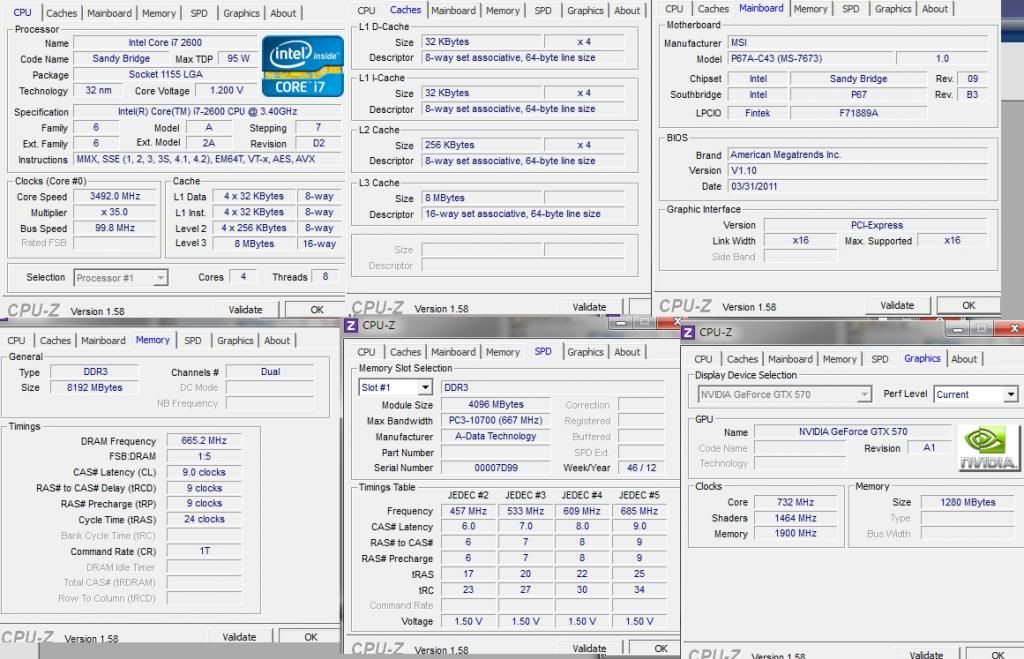The image size is (1024, 659).
Task: Select Caches tab in the Slot #1 SPD window
Action: tap(406, 352)
